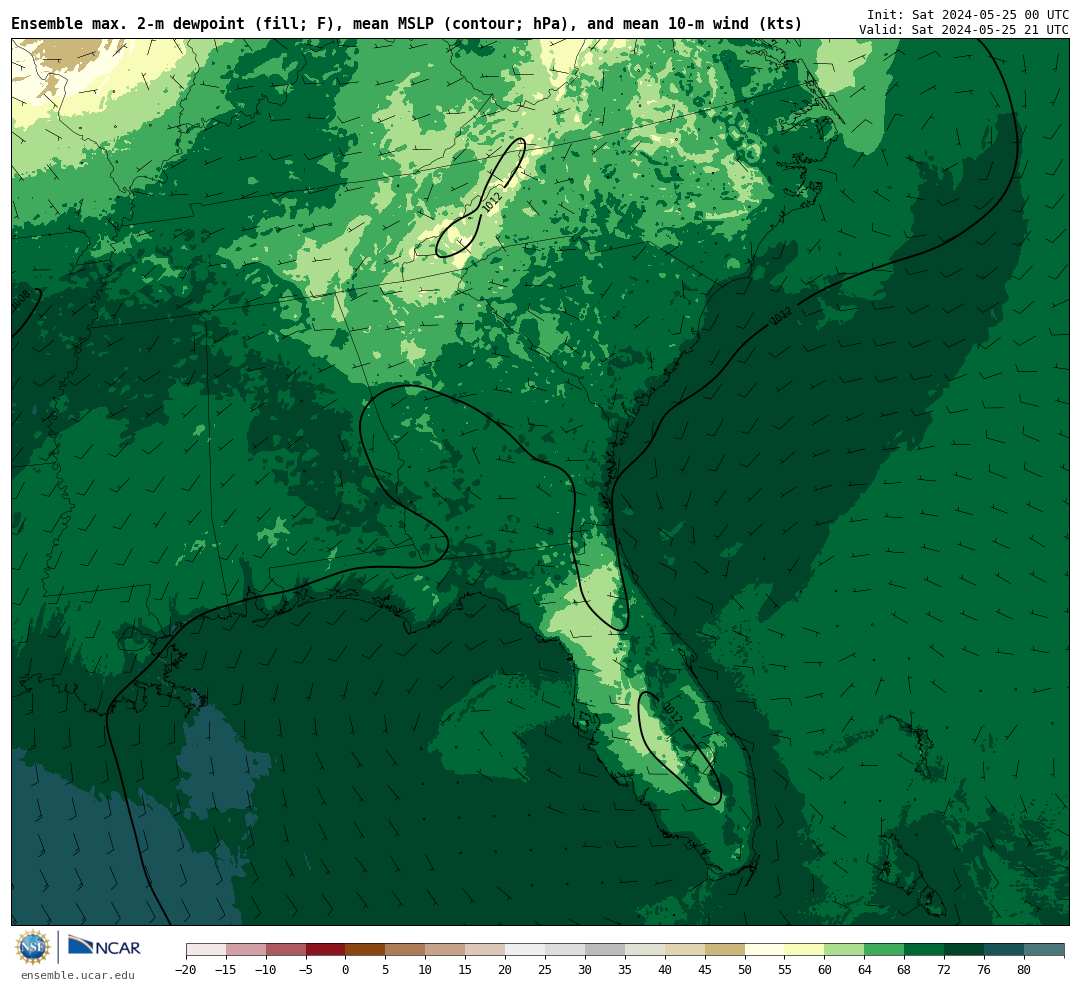Click the -10 tick label on the colorbar
The height and width of the screenshot is (988, 1080).
coord(265,969)
